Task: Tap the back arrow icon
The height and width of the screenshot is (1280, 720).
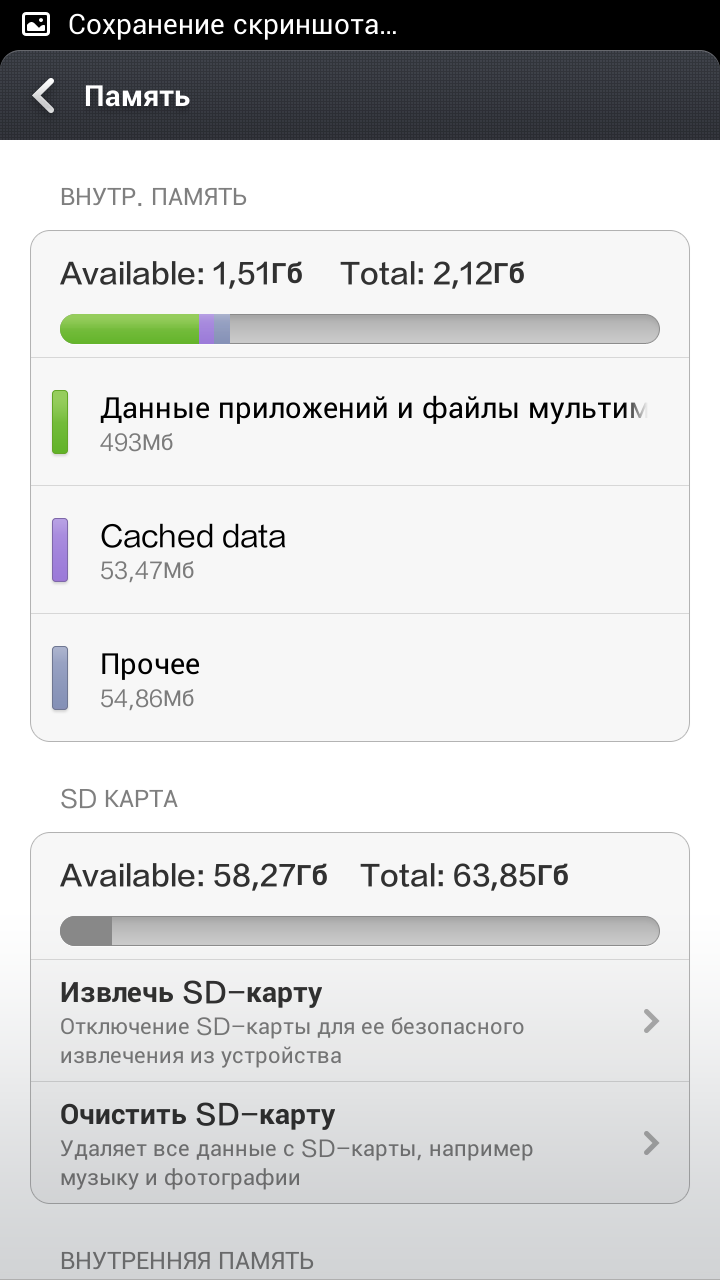Action: (43, 96)
